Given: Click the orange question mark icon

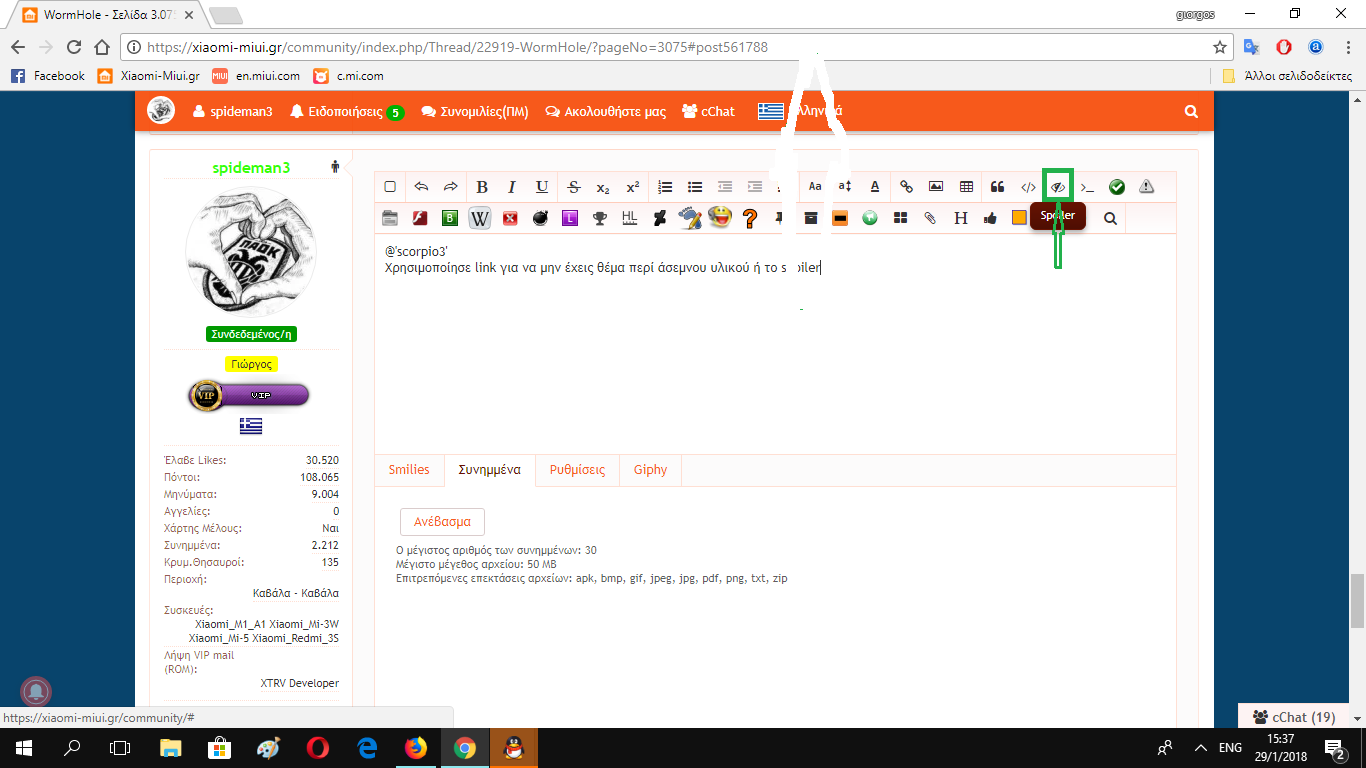Looking at the screenshot, I should coord(750,218).
